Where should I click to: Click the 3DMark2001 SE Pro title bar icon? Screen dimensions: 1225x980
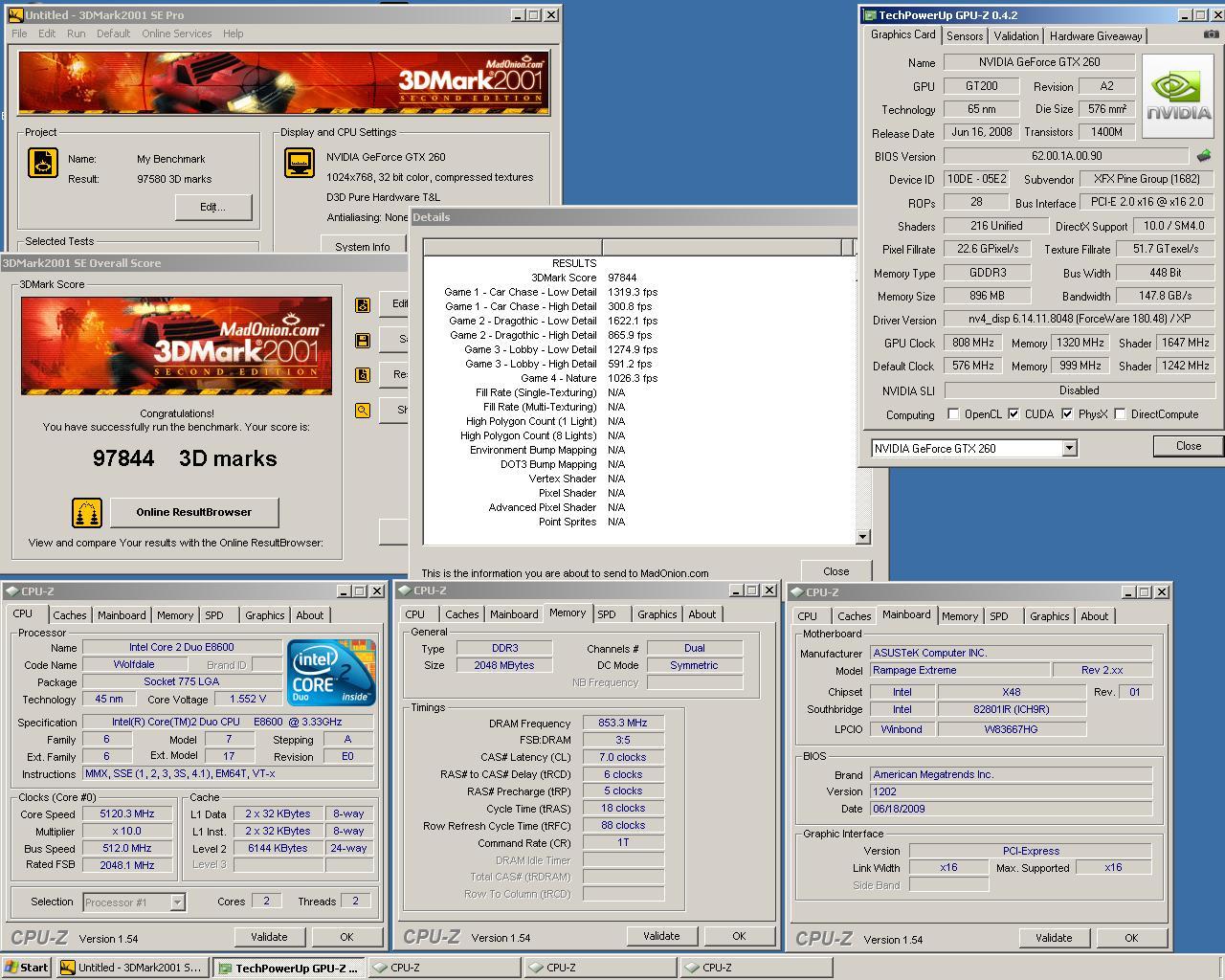(x=14, y=15)
